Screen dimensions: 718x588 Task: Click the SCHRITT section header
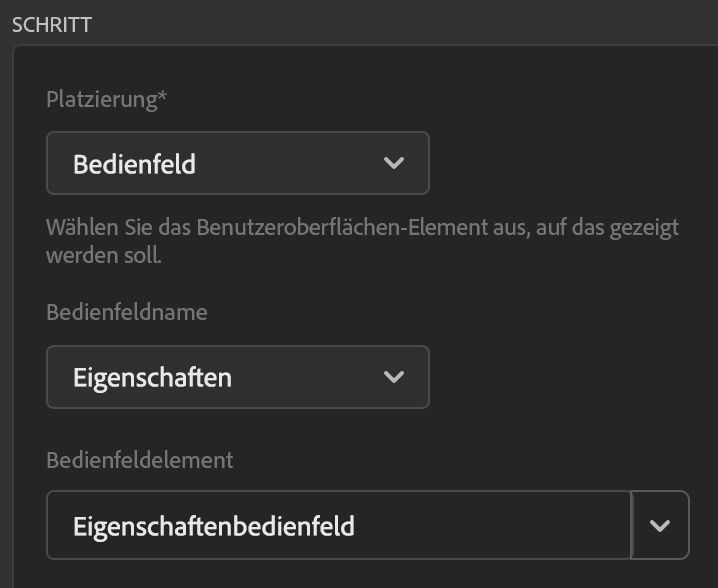pyautogui.click(x=52, y=25)
